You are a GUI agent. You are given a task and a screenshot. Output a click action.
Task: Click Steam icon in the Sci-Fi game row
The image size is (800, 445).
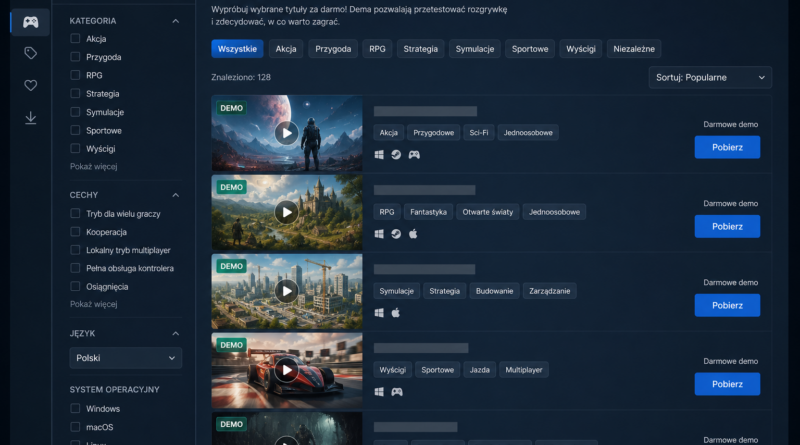396,155
